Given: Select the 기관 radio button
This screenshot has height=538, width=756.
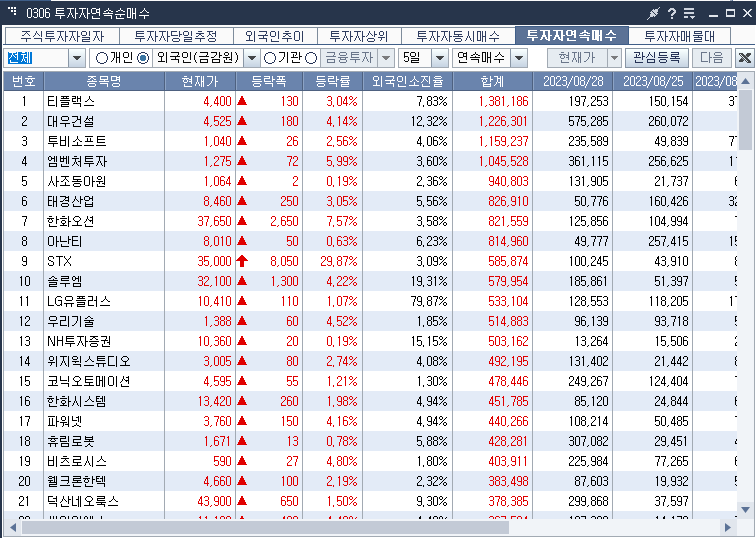Looking at the screenshot, I should [270, 58].
